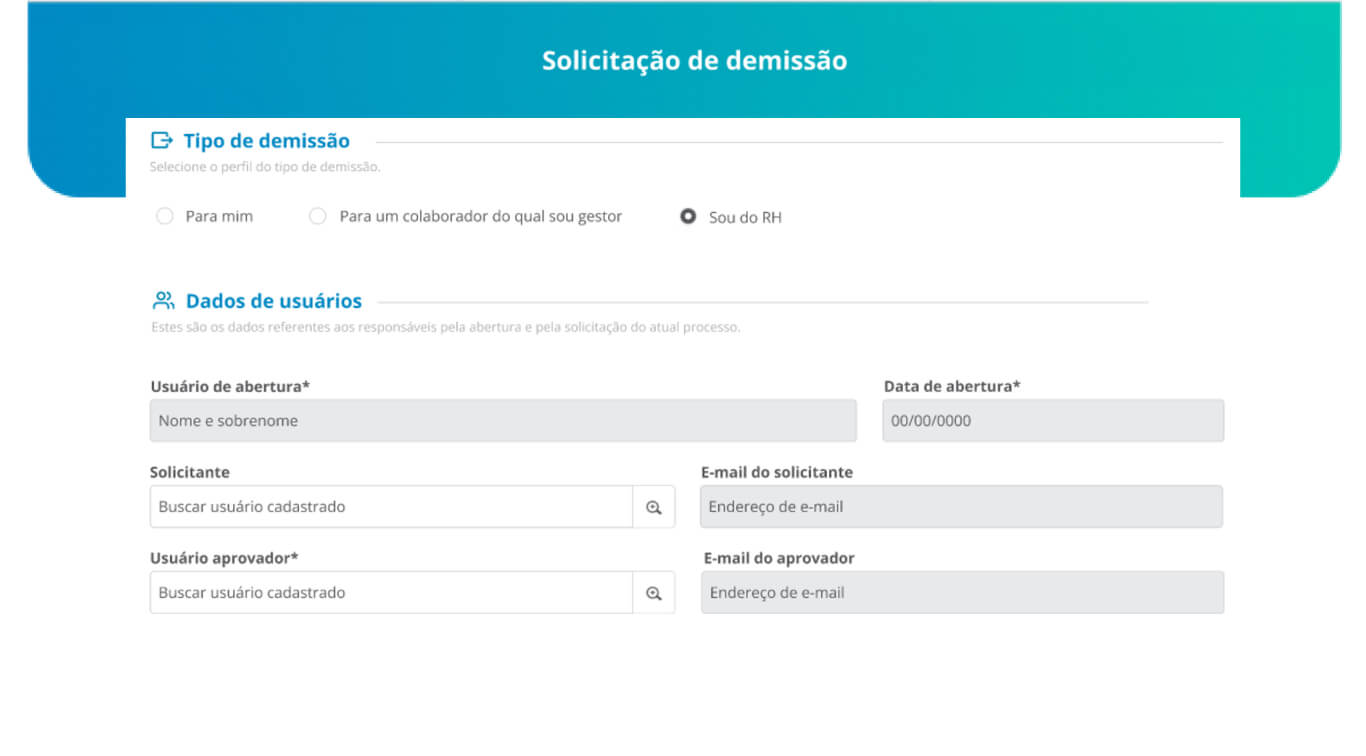The height and width of the screenshot is (756, 1366).
Task: Click the 'Solicitação de demissão' page title
Action: [x=694, y=61]
